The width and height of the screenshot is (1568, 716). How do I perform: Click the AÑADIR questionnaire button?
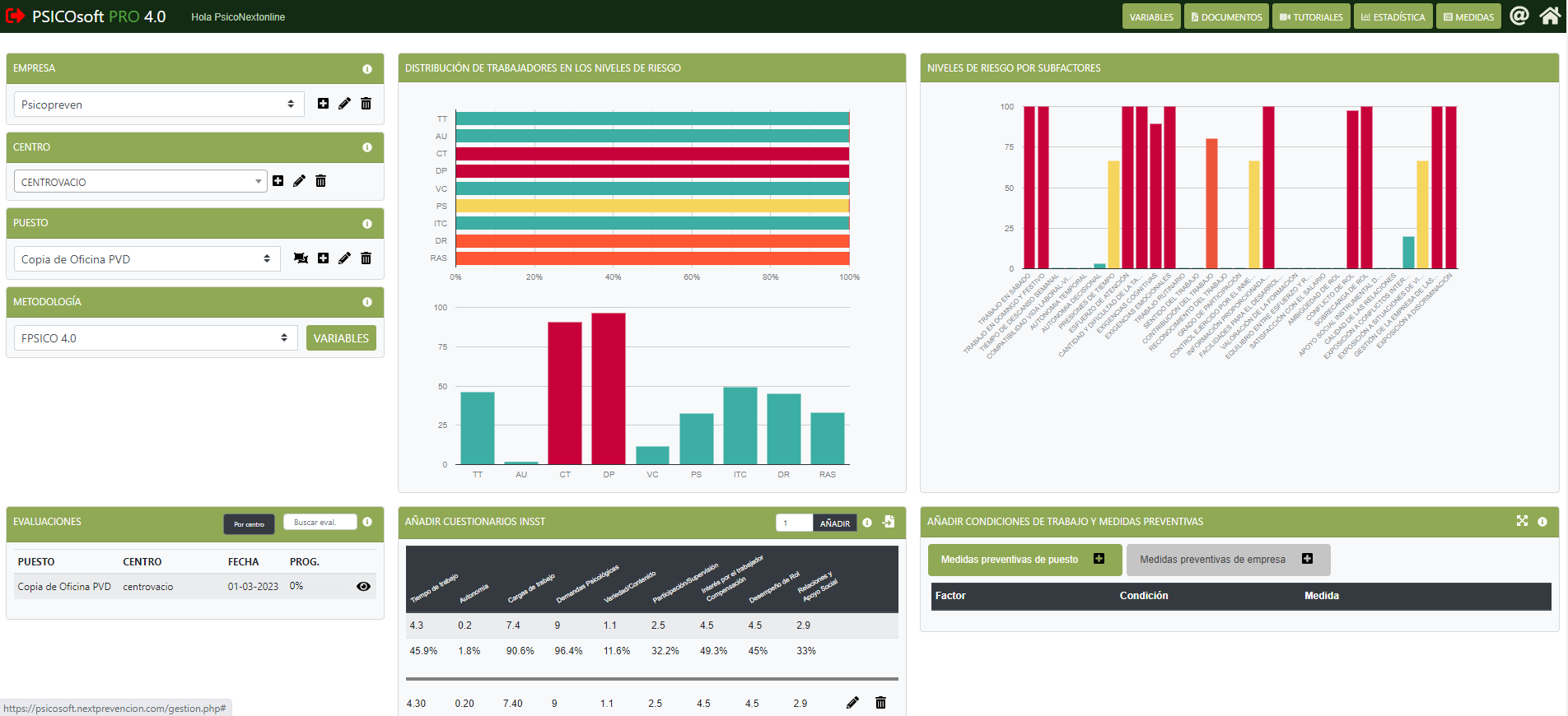pos(835,523)
